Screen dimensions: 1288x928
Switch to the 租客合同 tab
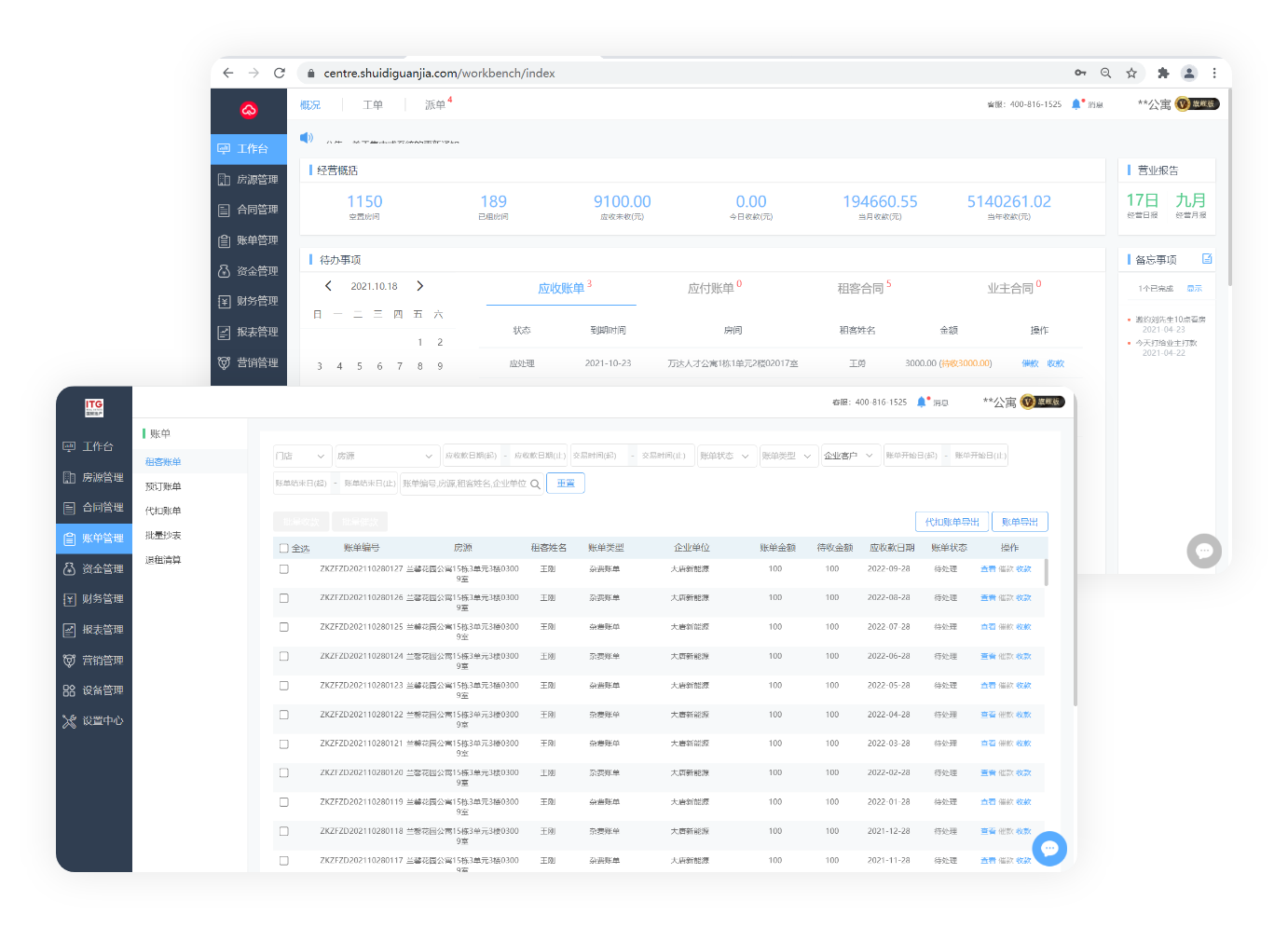(861, 289)
